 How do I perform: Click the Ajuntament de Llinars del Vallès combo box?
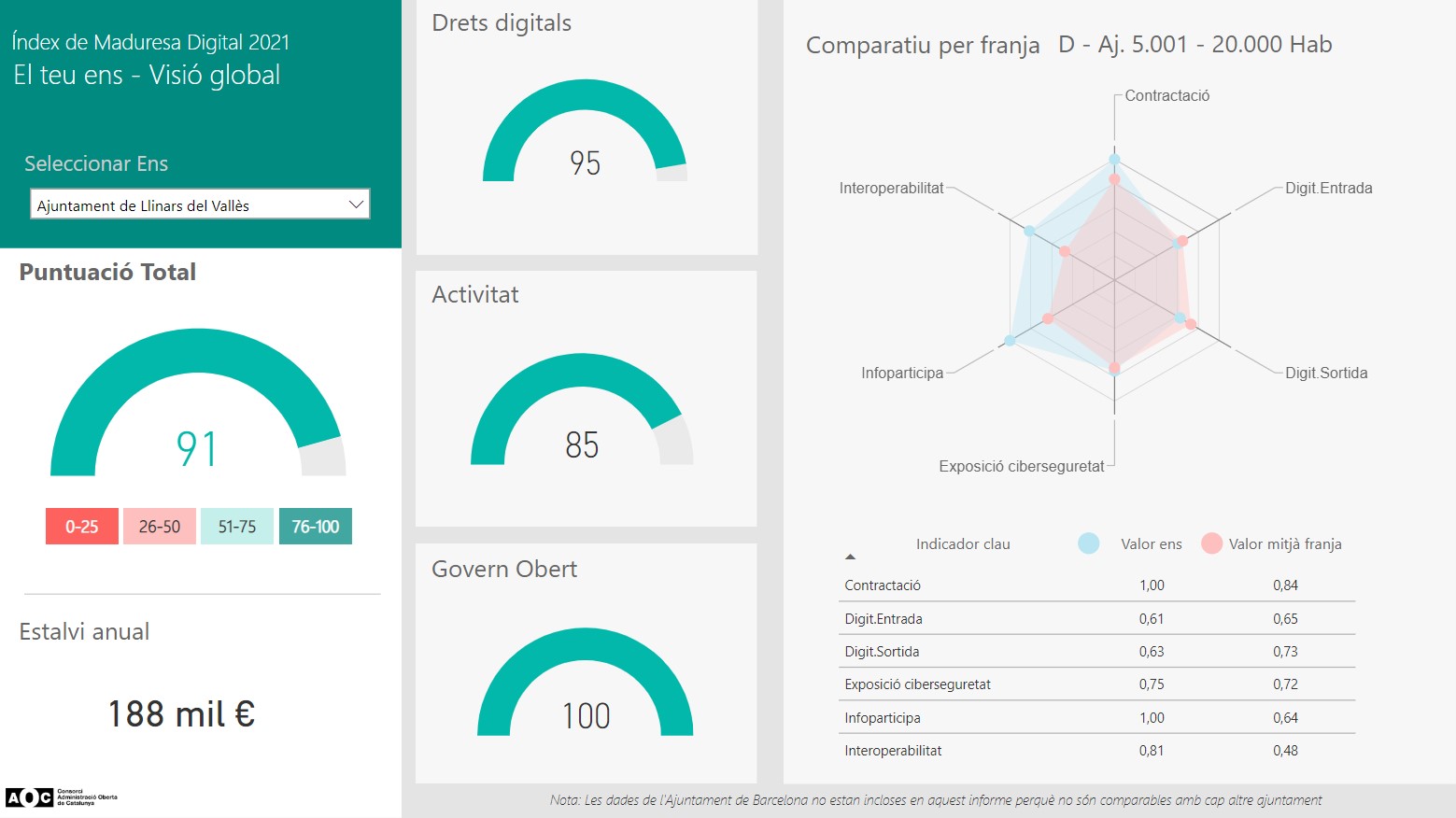pos(187,204)
